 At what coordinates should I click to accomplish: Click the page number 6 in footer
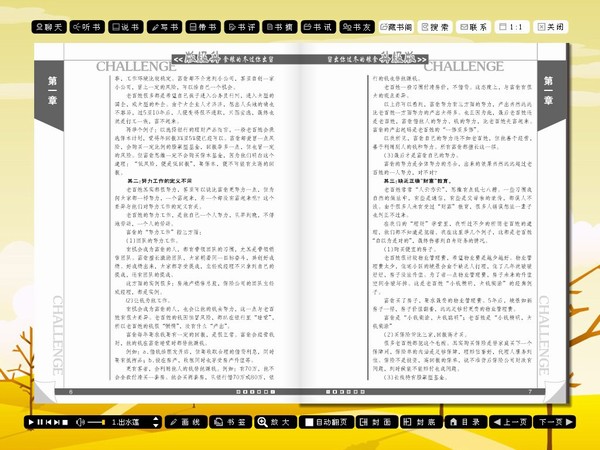tap(70, 392)
